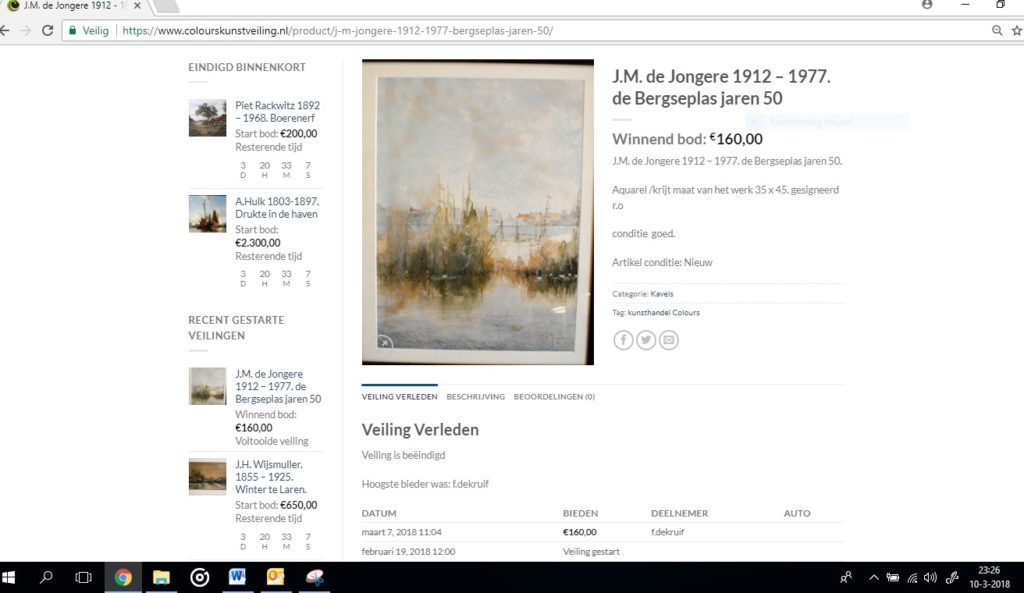Open the Paint app in the taskbar
This screenshot has width=1024, height=593.
[x=315, y=577]
